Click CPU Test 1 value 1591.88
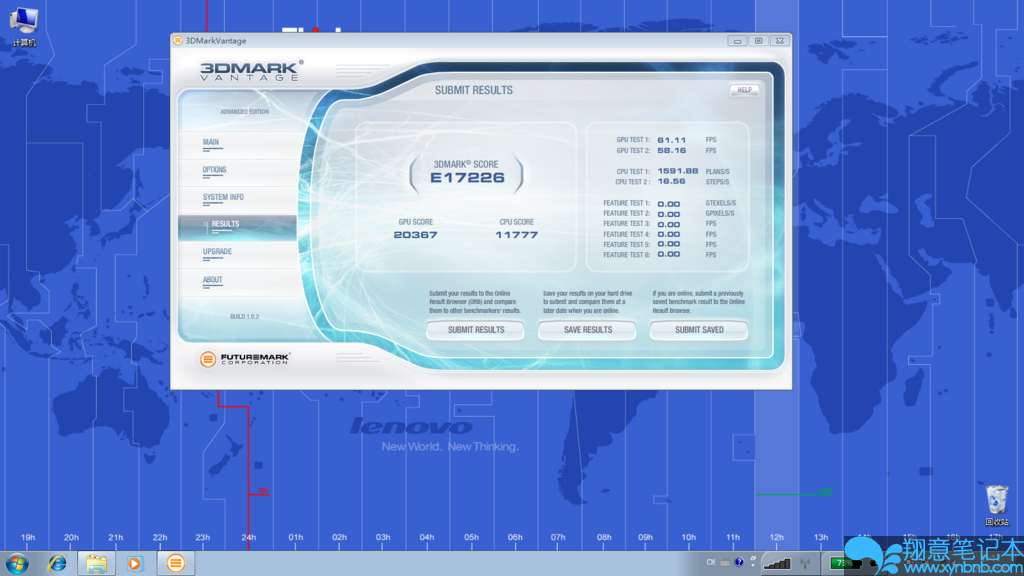This screenshot has width=1024, height=576. tap(677, 171)
